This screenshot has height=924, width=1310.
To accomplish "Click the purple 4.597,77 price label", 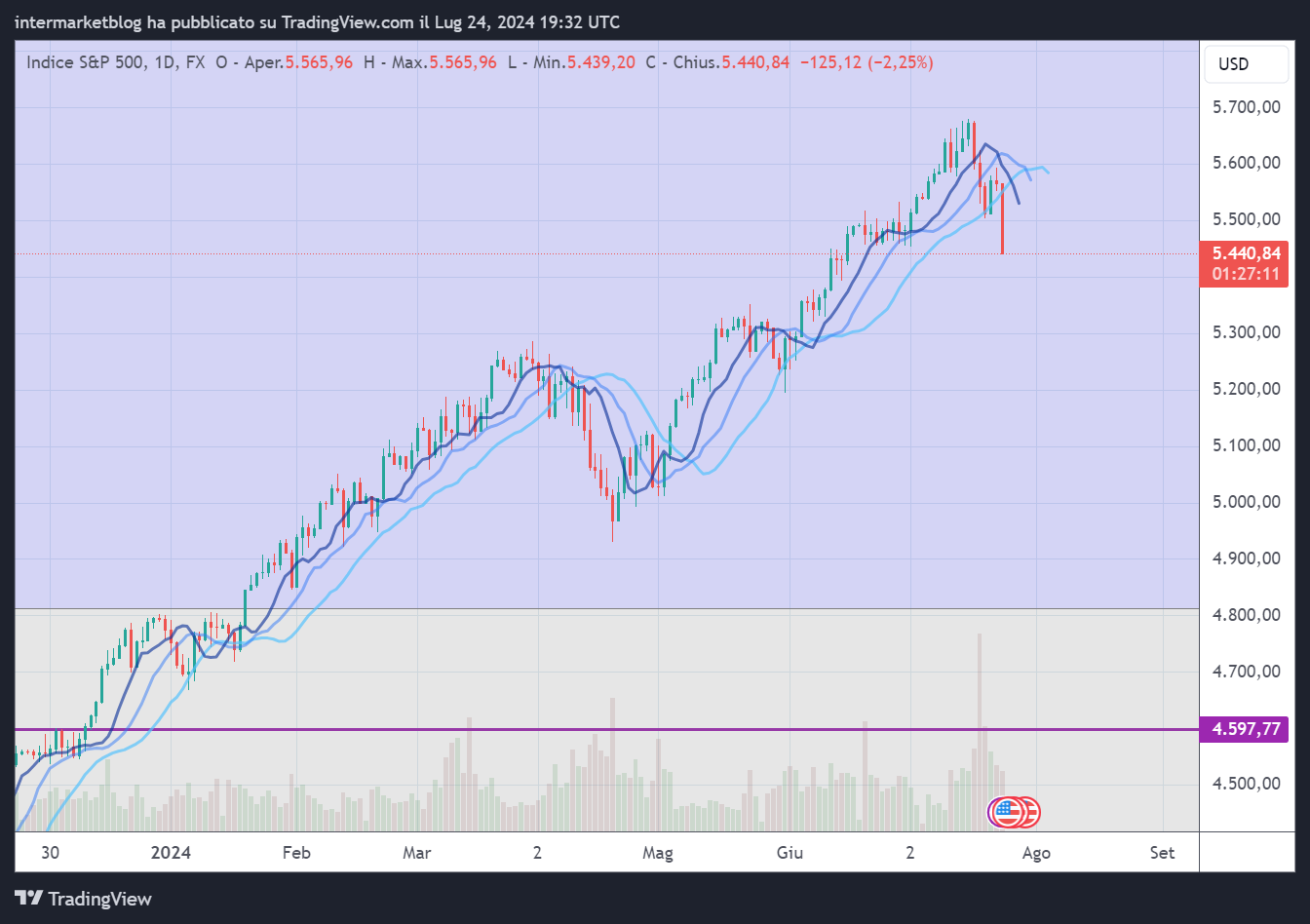I will tap(1246, 729).
